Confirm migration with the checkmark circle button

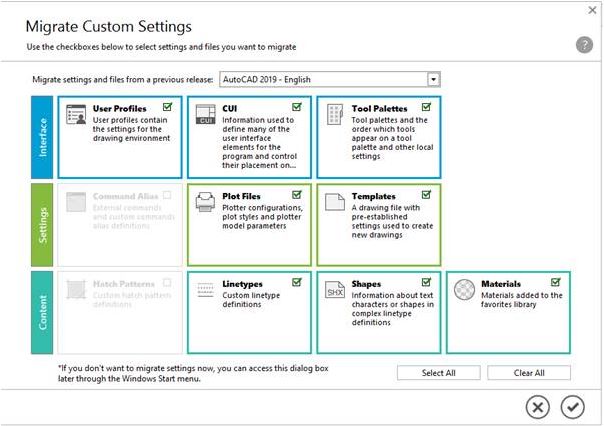(x=572, y=407)
